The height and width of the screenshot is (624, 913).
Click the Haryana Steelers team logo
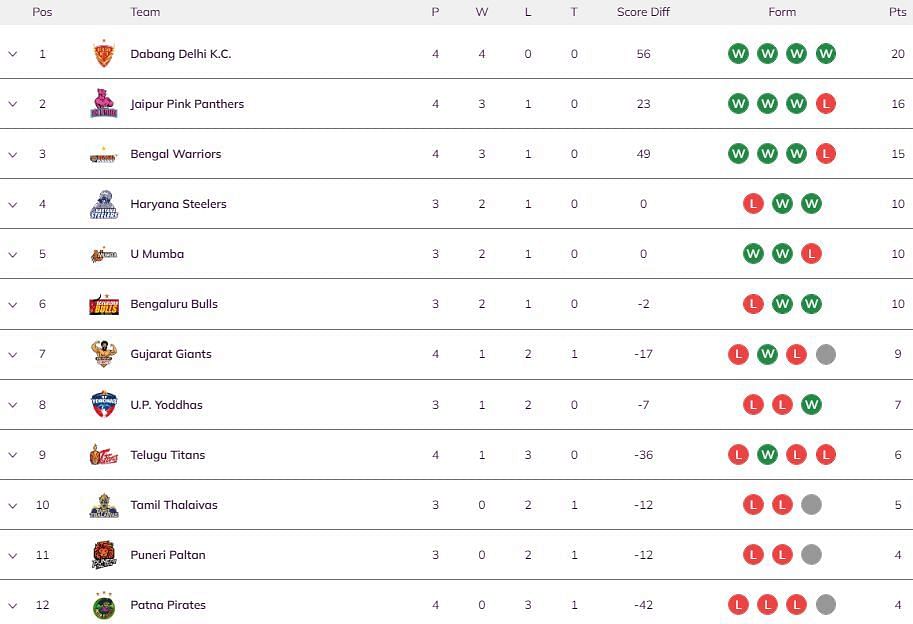click(x=104, y=204)
